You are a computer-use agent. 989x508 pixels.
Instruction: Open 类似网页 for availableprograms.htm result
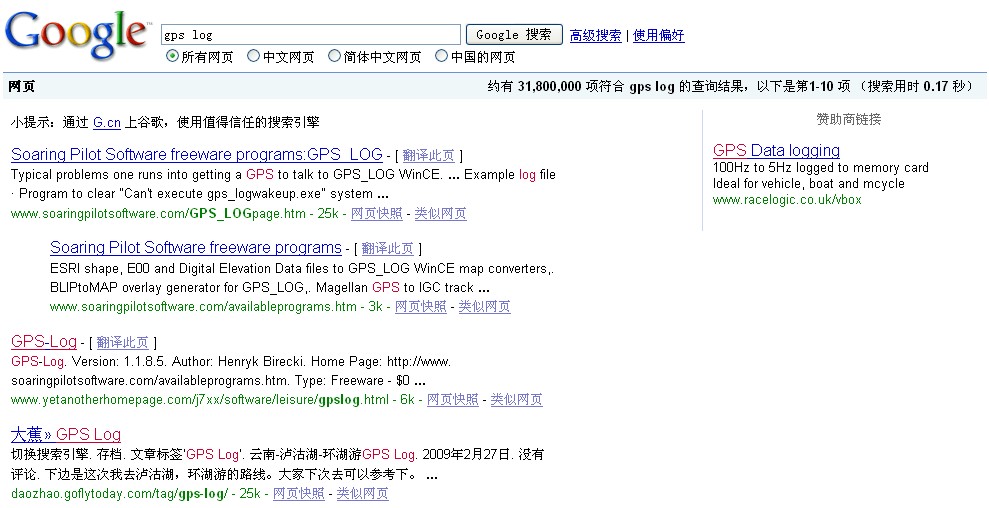[484, 307]
